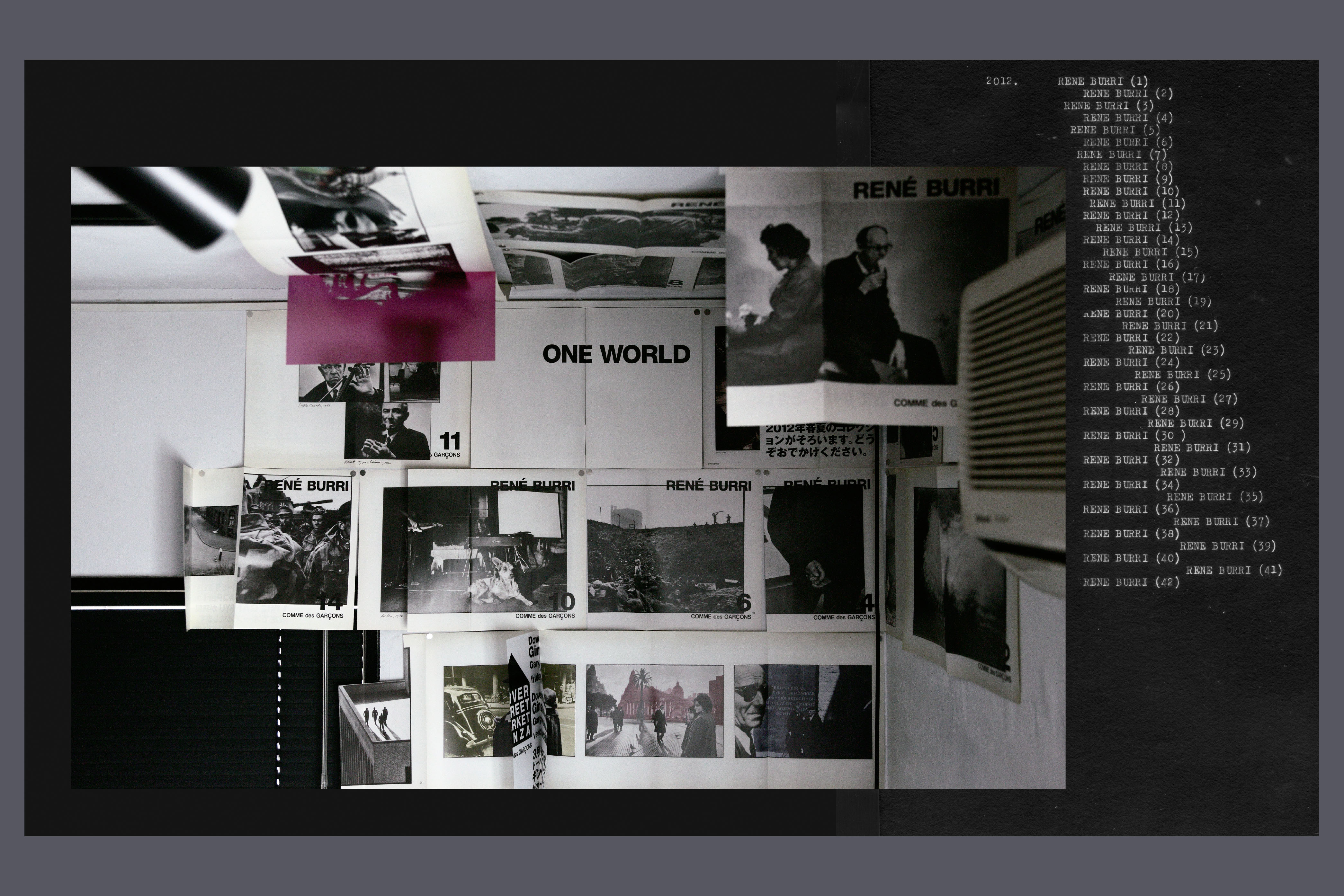Click the line "RENE BURRI (3)"
The width and height of the screenshot is (1344, 896).
pyautogui.click(x=1108, y=106)
